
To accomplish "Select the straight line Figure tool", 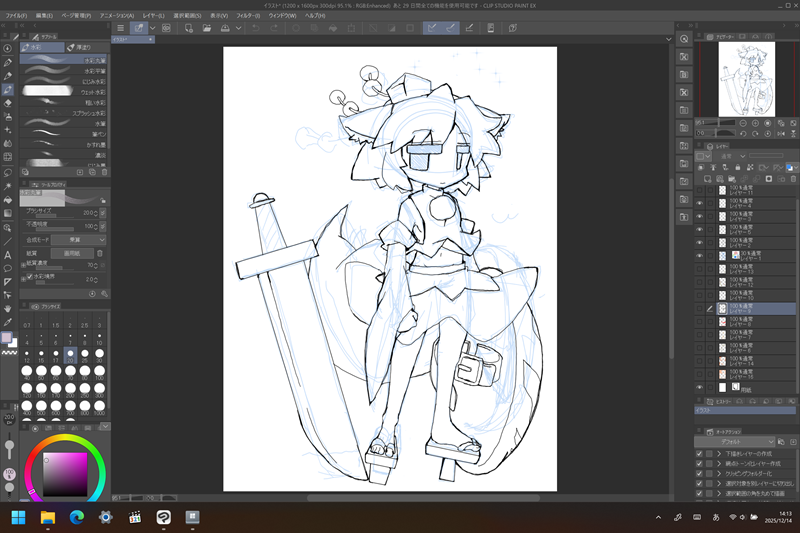I will coord(8,241).
